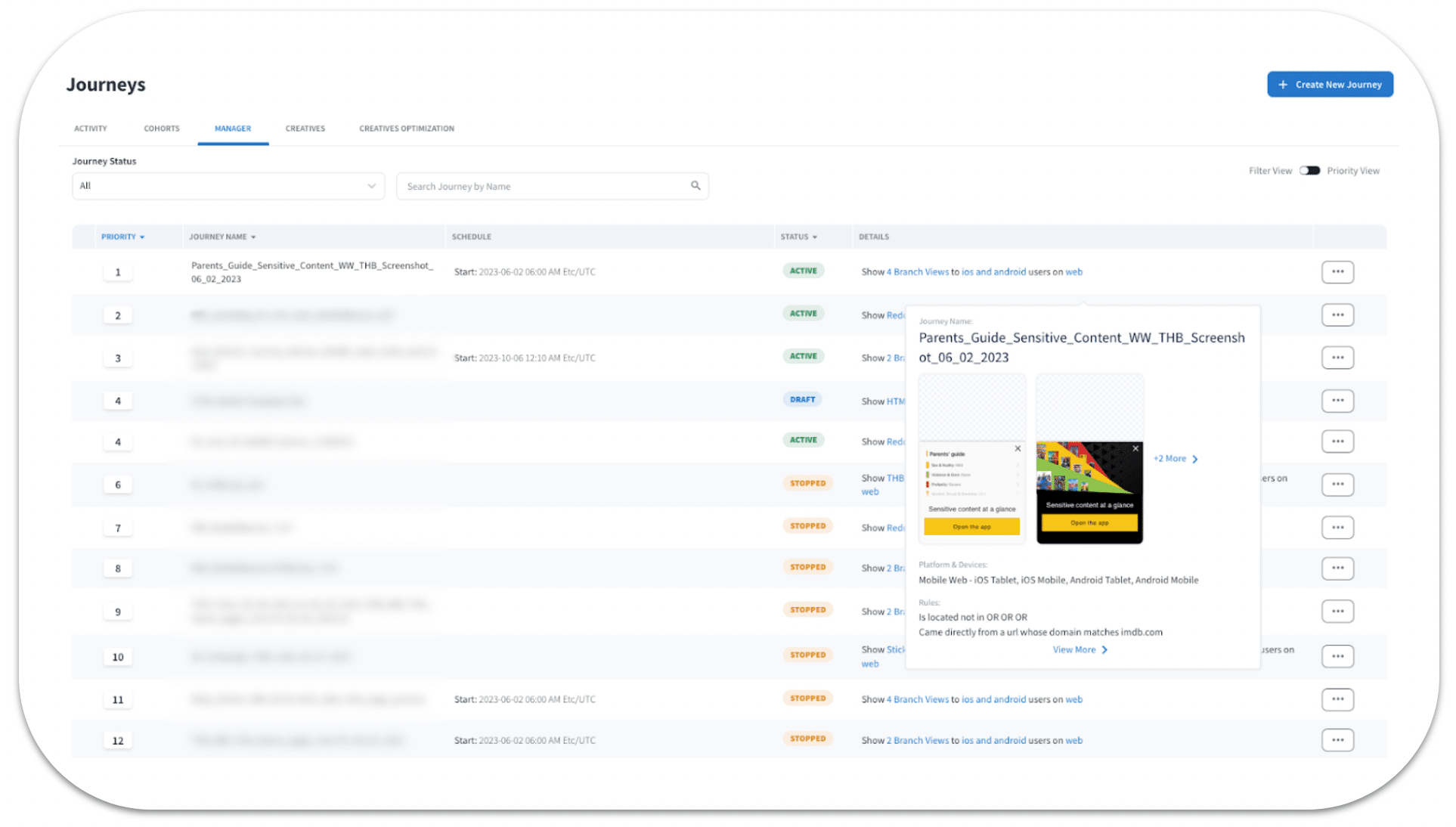This screenshot has height=827, width=1456.
Task: Open actions menu for priority 1 journey
Action: 1337,271
